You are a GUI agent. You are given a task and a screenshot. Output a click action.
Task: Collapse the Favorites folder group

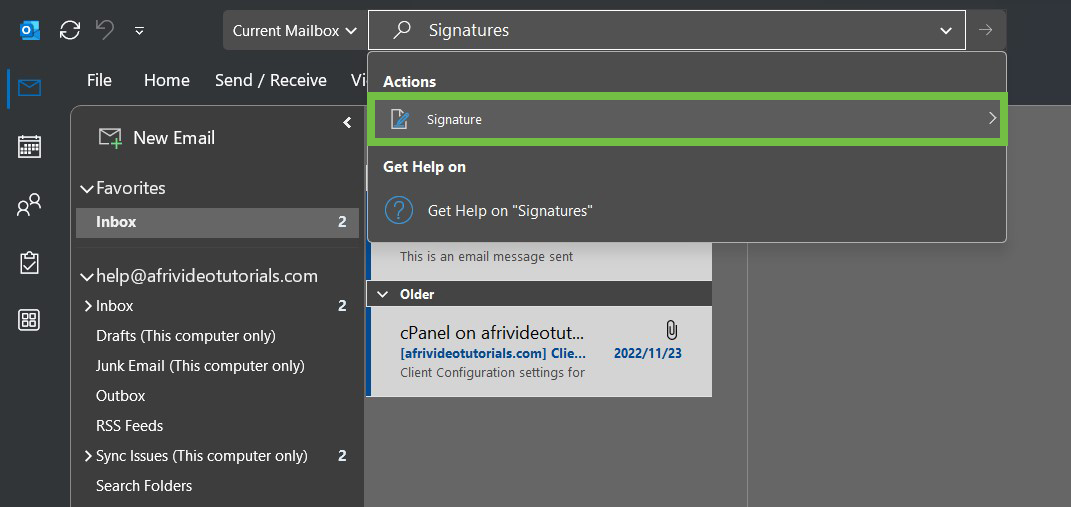[x=86, y=188]
